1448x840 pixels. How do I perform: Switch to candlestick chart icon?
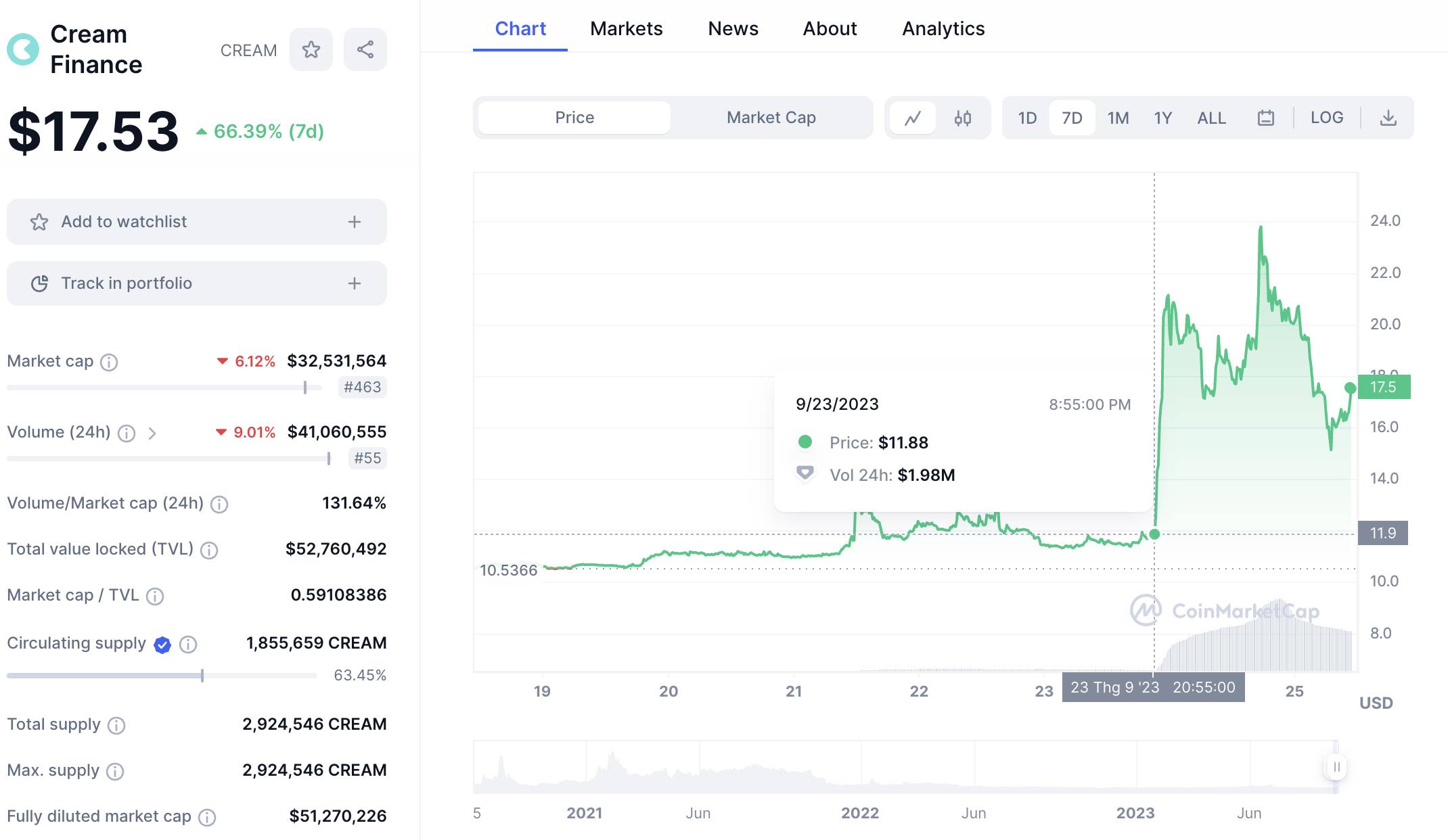(x=962, y=118)
